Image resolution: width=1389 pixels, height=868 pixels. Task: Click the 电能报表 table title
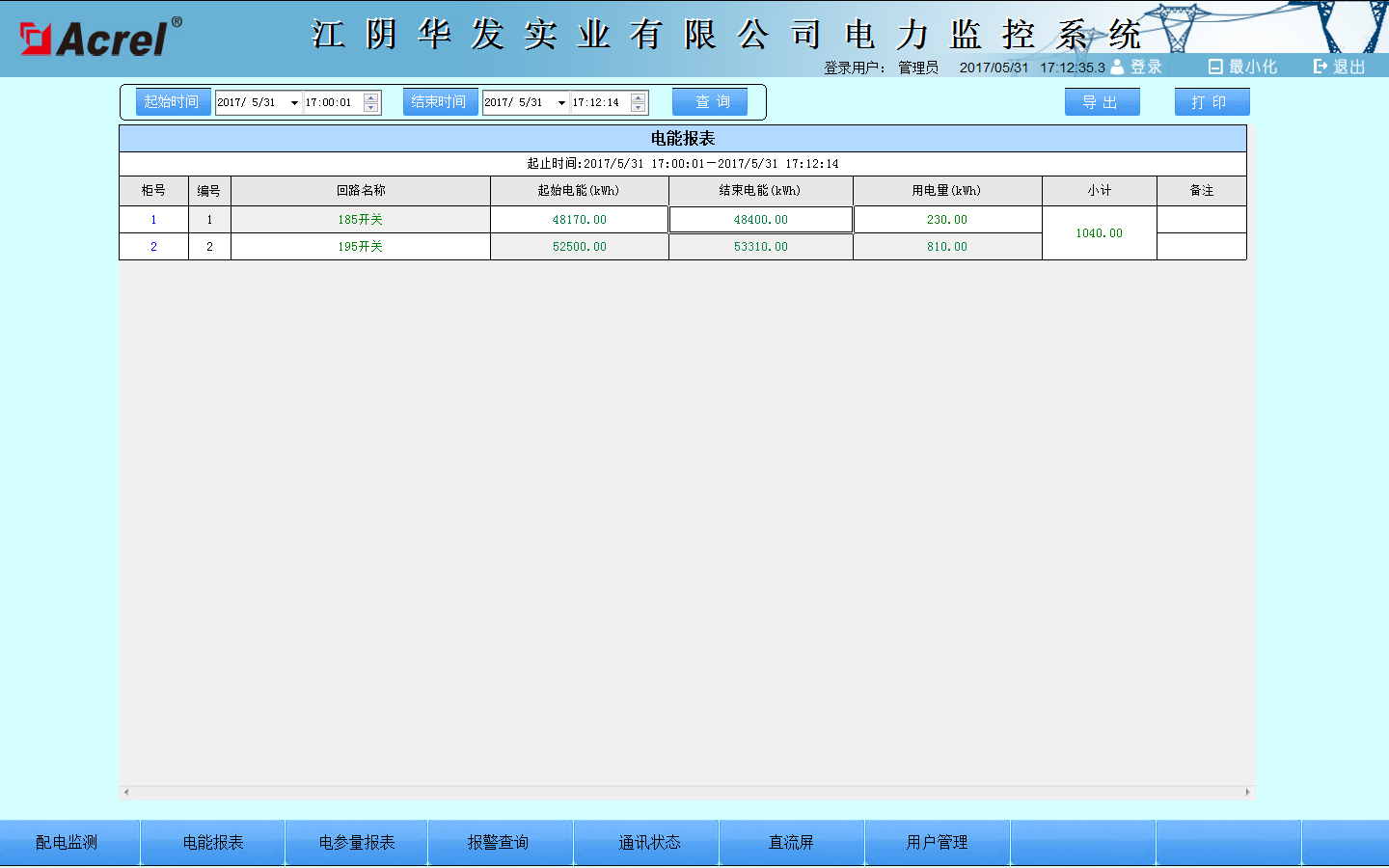pyautogui.click(x=683, y=139)
